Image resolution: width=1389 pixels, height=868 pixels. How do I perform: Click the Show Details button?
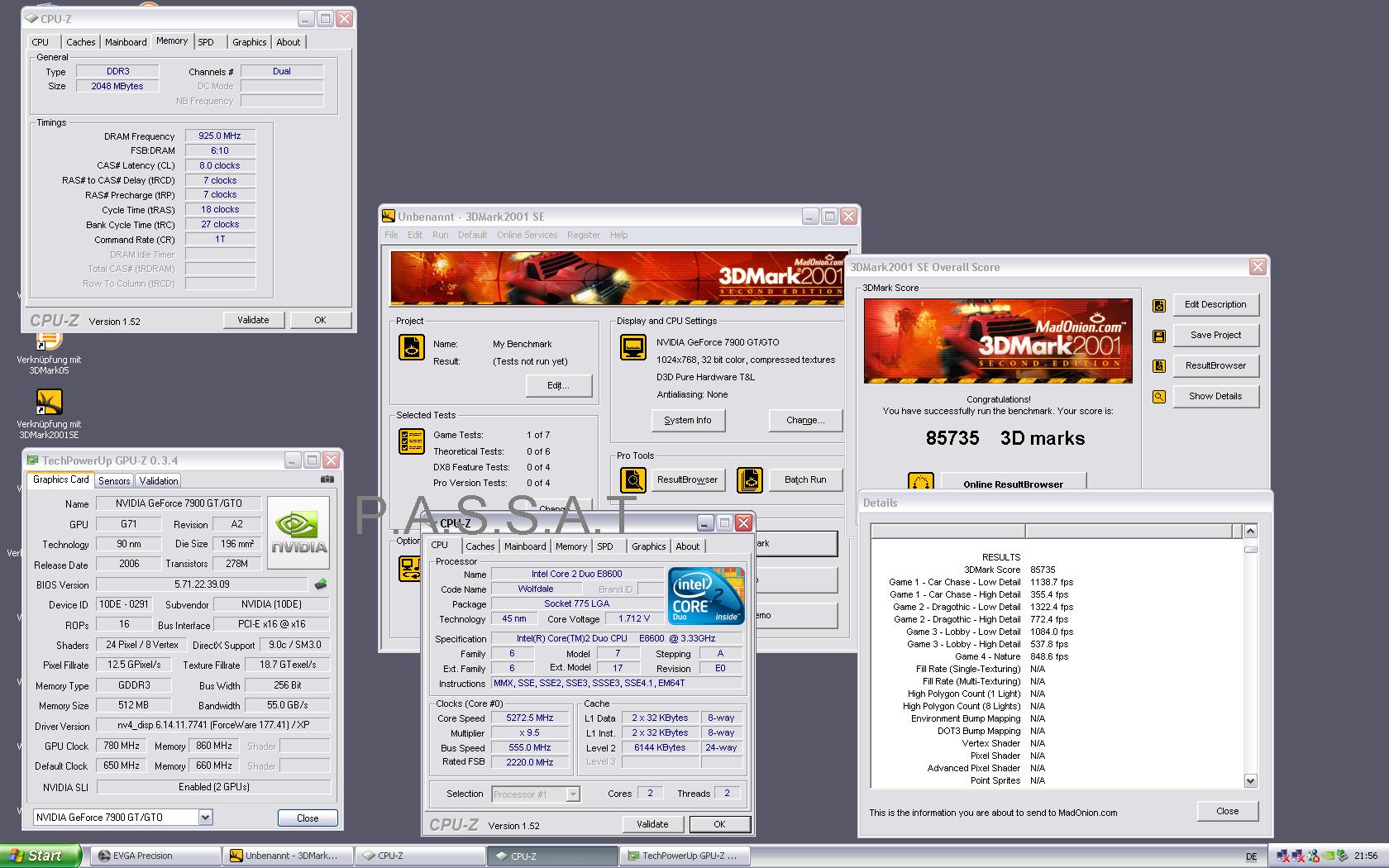1215,396
